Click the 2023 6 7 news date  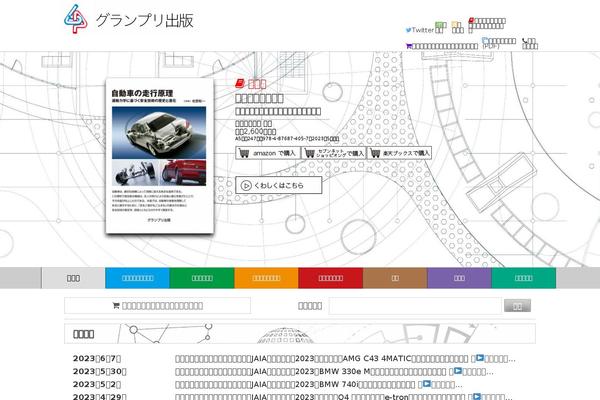(97, 359)
